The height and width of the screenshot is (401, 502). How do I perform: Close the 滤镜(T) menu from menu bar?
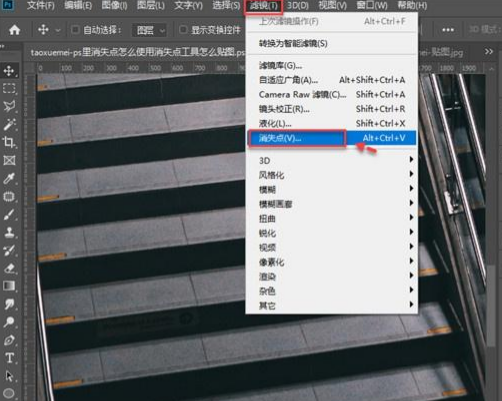(263, 6)
